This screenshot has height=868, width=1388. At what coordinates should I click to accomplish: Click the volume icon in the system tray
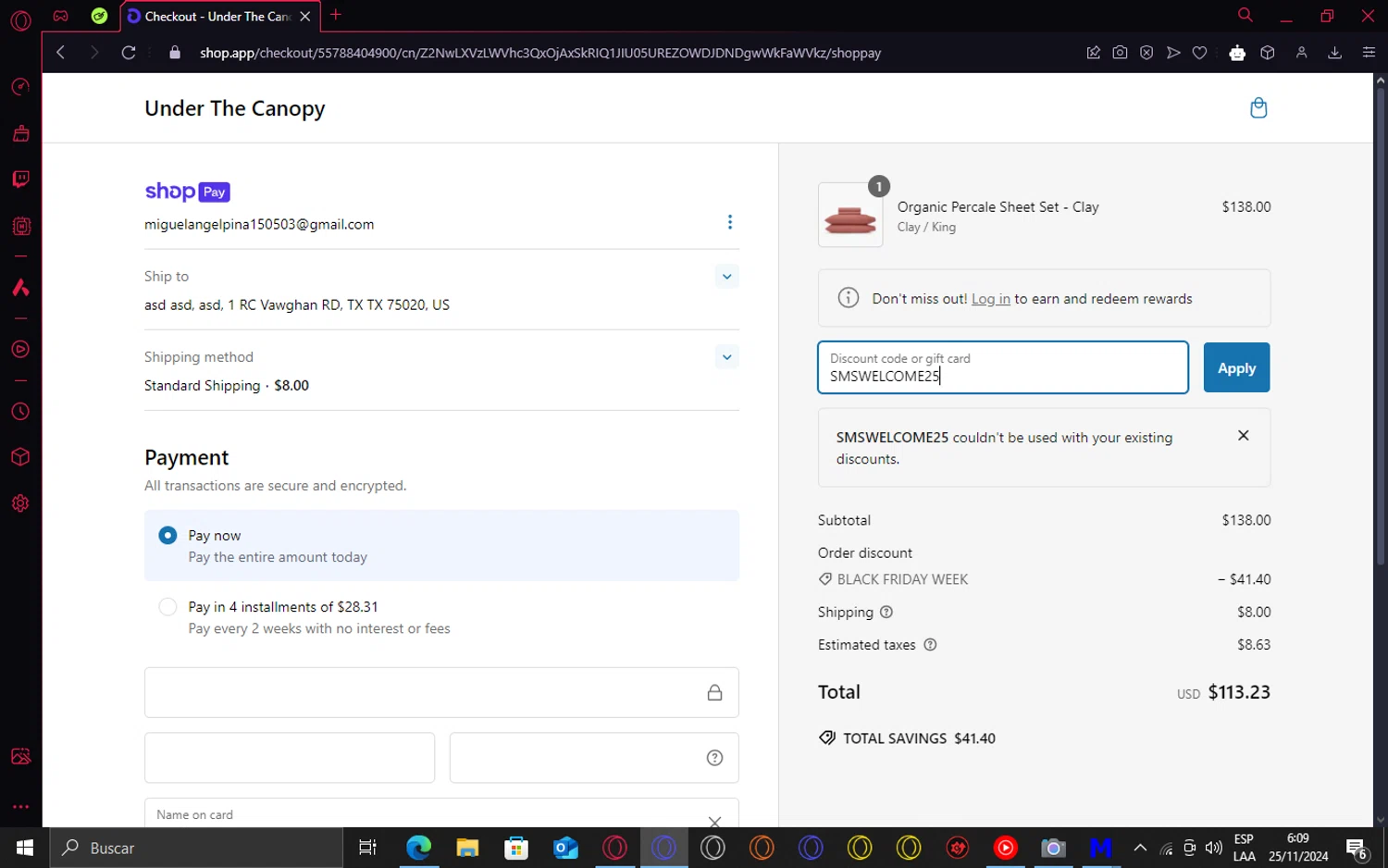point(1214,848)
